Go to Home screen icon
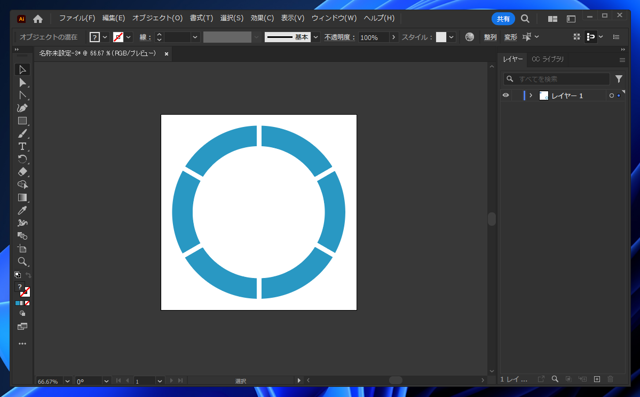Viewport: 640px width, 397px height. [38, 19]
